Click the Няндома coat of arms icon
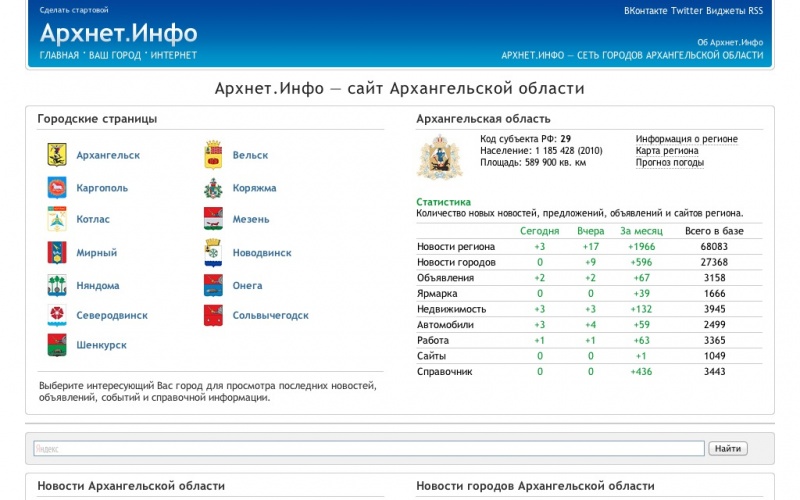 (57, 285)
